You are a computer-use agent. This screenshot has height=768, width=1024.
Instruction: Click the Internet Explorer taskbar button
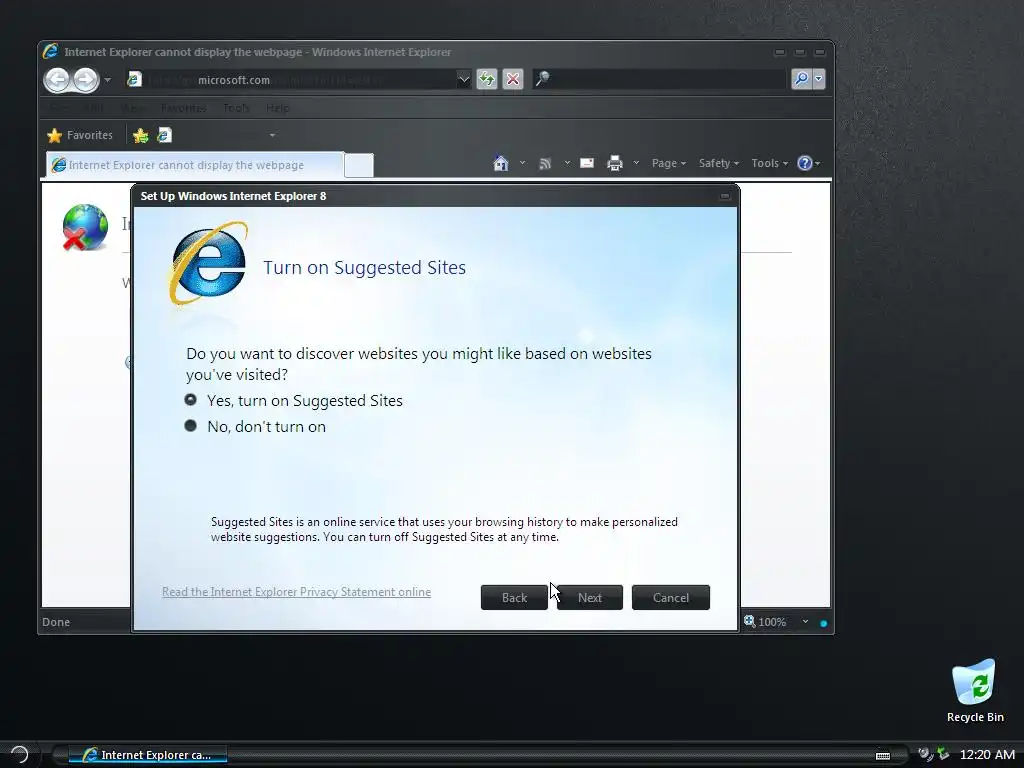[x=148, y=755]
